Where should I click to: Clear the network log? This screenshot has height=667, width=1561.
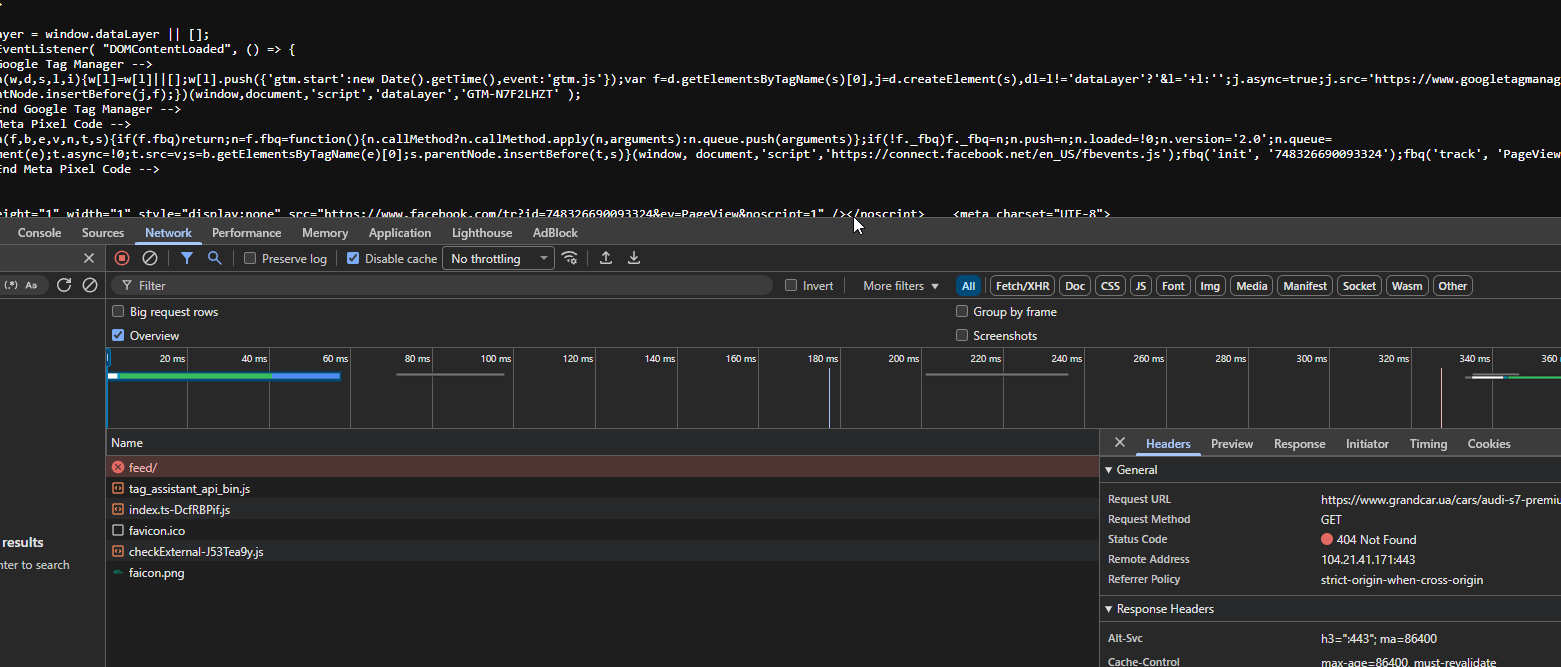(150, 258)
